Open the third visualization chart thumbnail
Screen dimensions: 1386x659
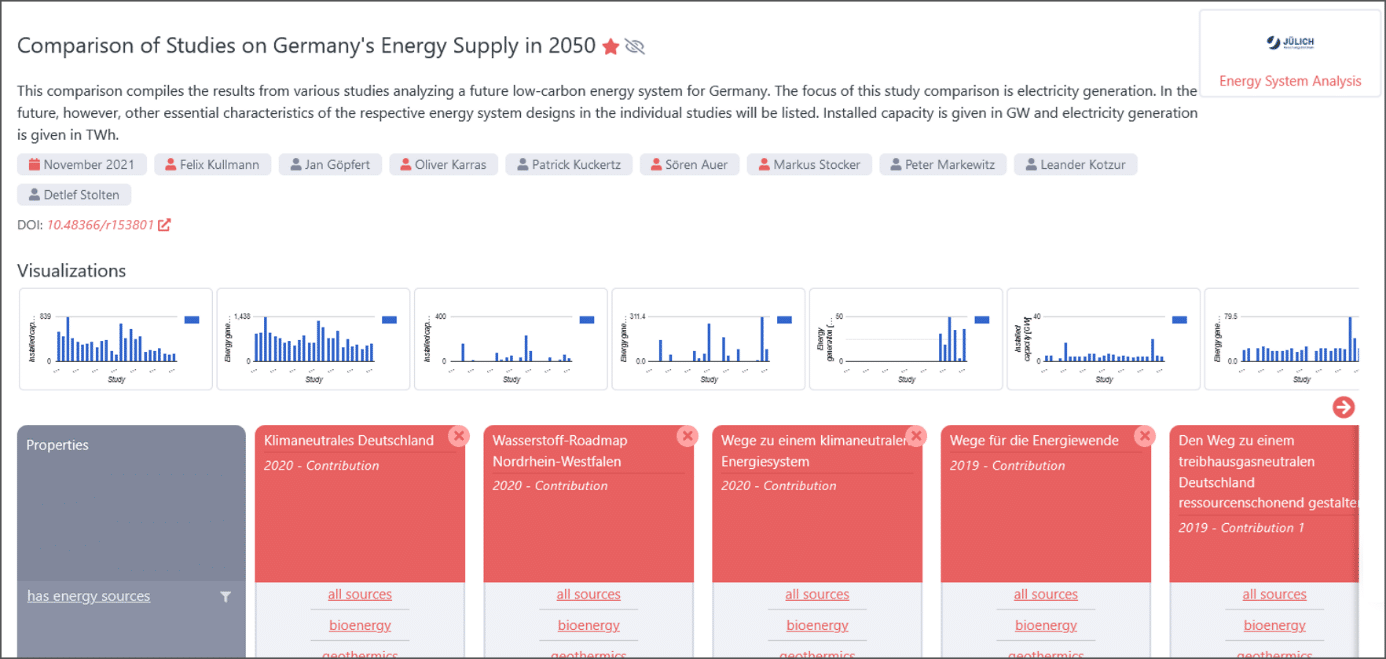(x=511, y=338)
